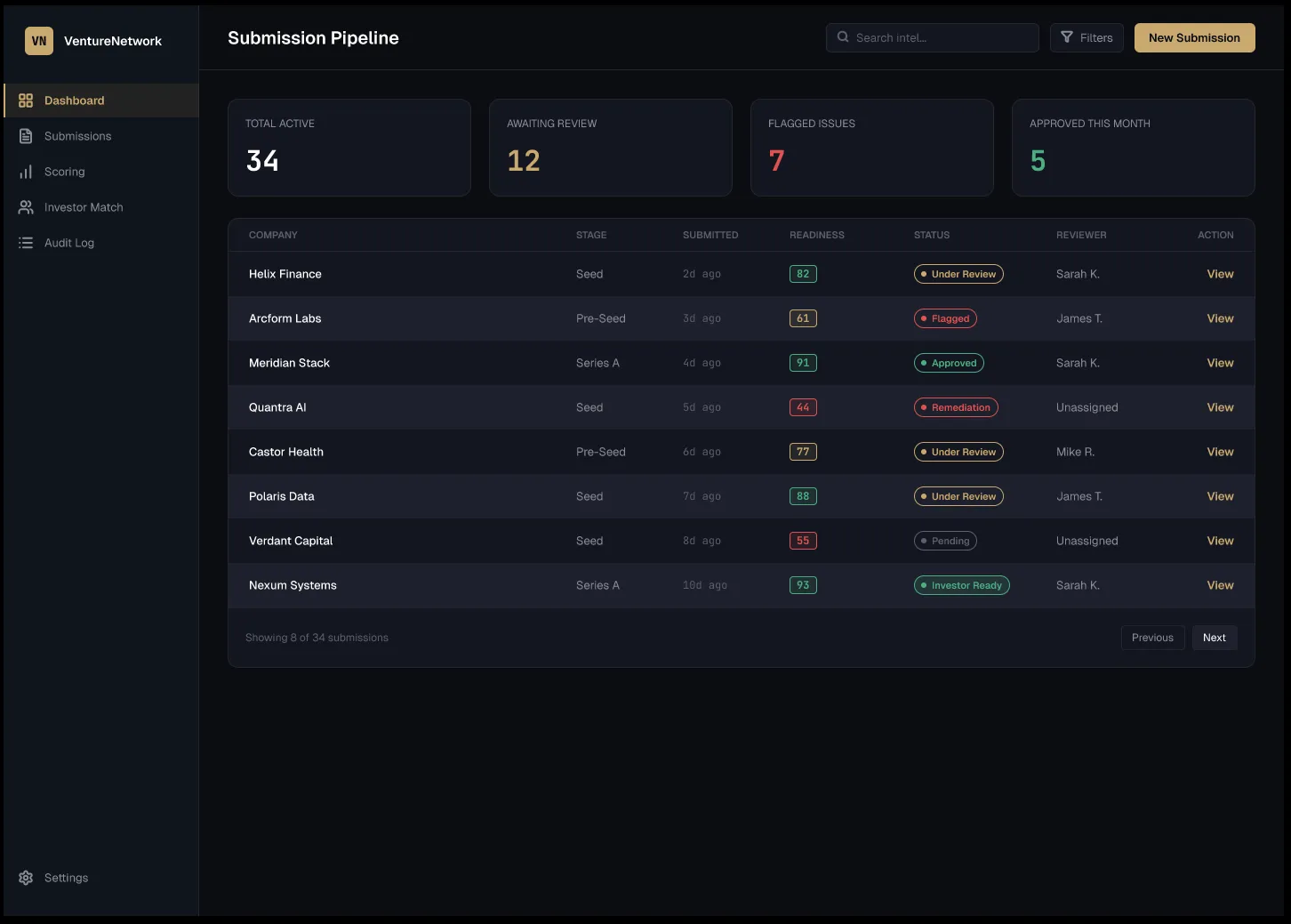Open the Filters button

(x=1087, y=37)
